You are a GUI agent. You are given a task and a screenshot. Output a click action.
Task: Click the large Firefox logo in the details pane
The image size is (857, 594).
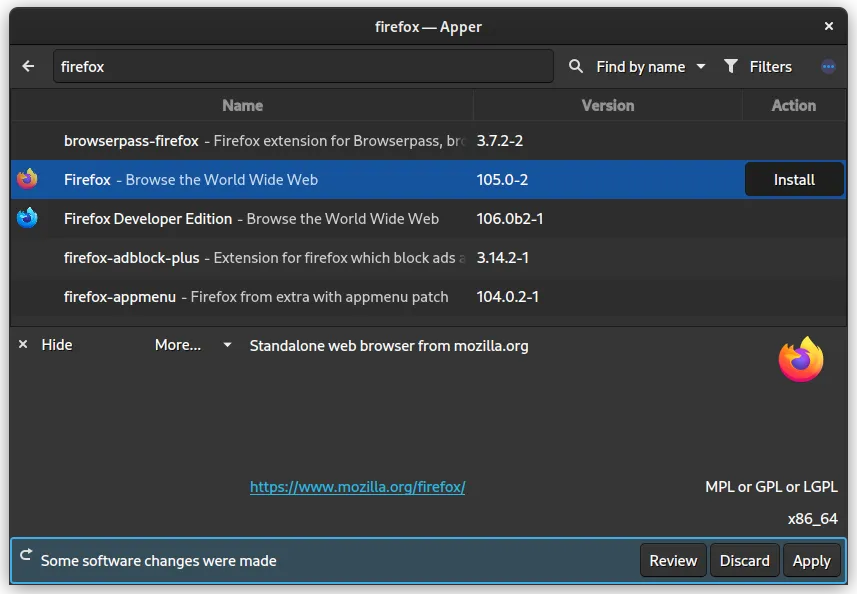[x=800, y=359]
